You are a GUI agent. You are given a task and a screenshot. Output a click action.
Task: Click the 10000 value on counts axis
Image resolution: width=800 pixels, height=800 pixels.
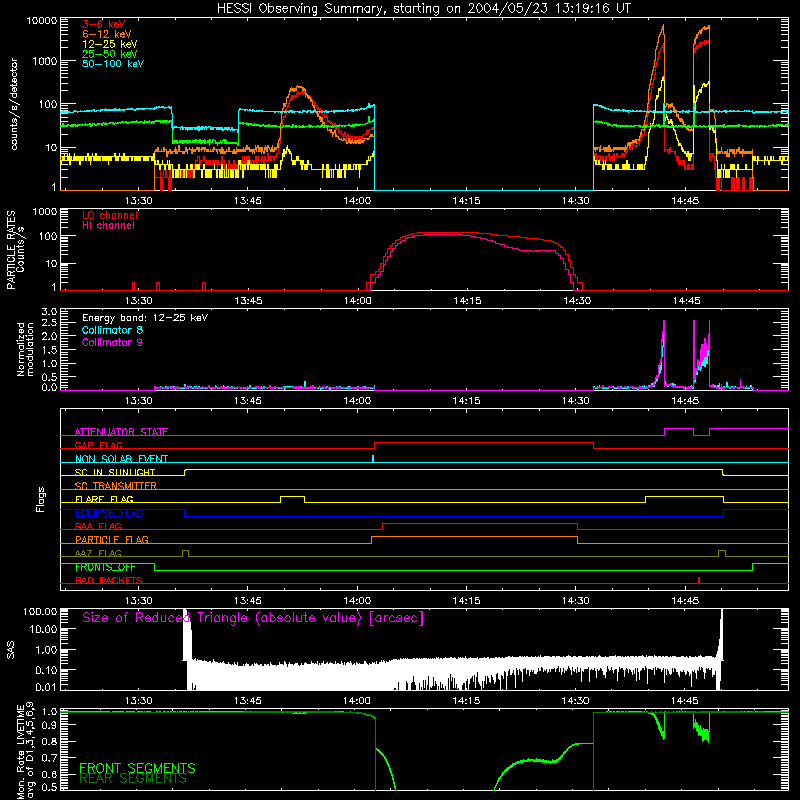coord(41,21)
